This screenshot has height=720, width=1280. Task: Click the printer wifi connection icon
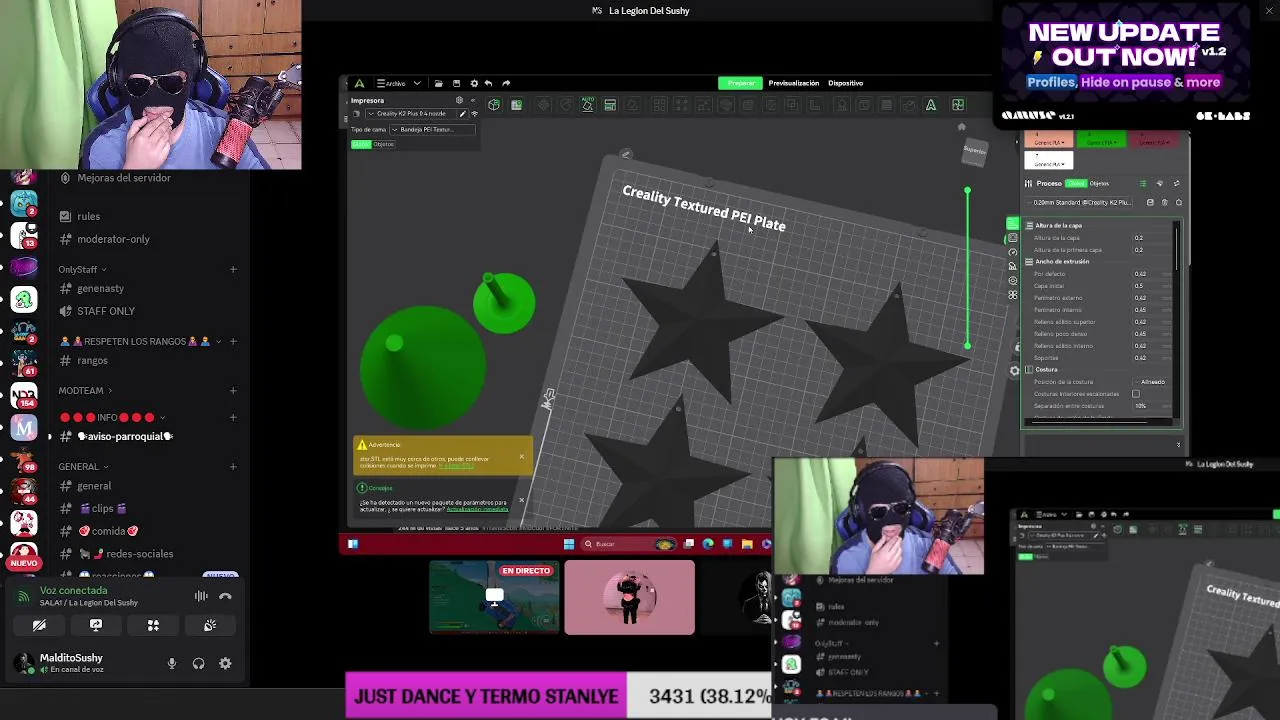[x=475, y=114]
